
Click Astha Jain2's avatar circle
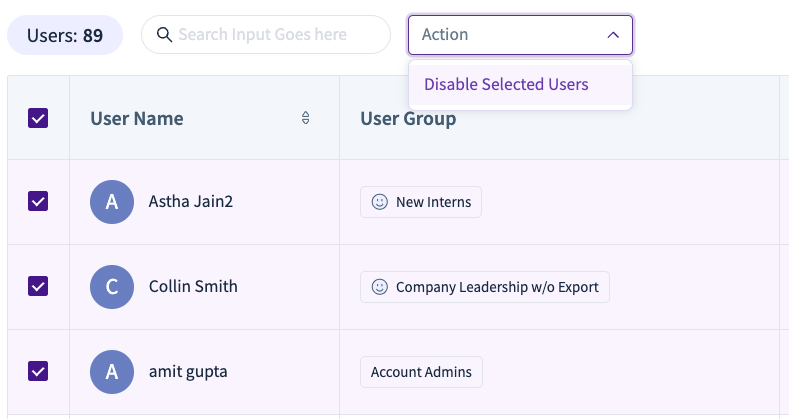112,202
